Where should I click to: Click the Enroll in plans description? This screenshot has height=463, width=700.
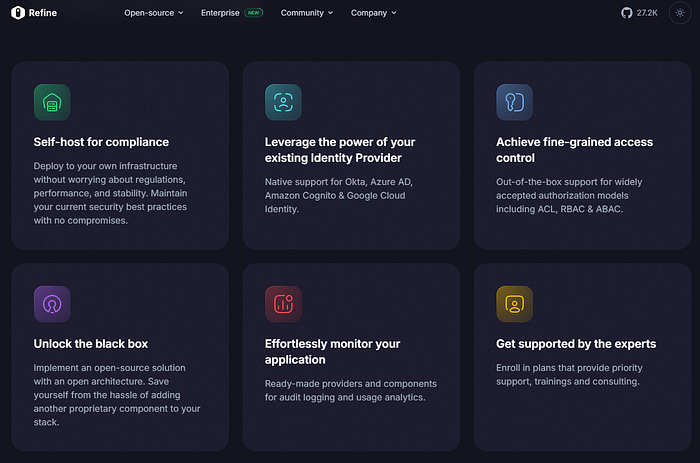coord(569,375)
